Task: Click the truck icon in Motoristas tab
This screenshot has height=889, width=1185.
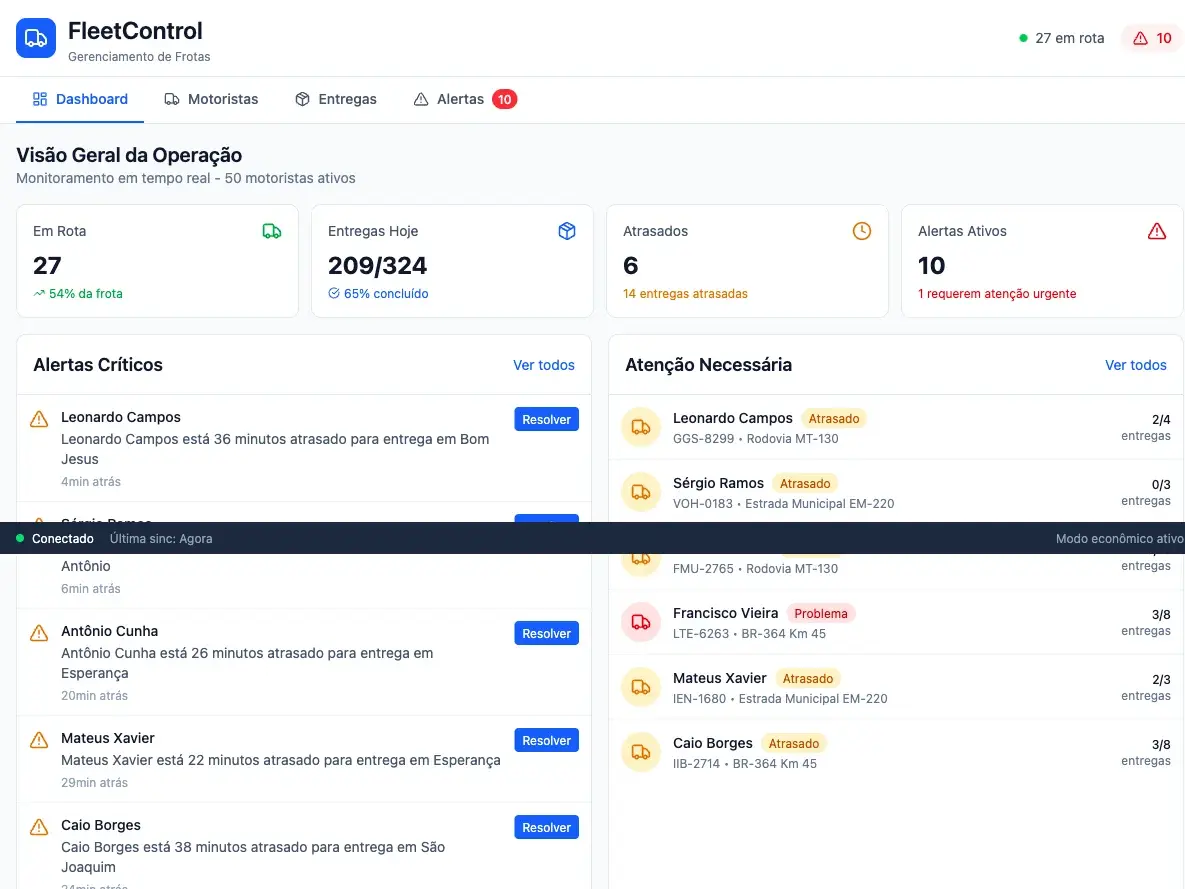Action: 172,99
